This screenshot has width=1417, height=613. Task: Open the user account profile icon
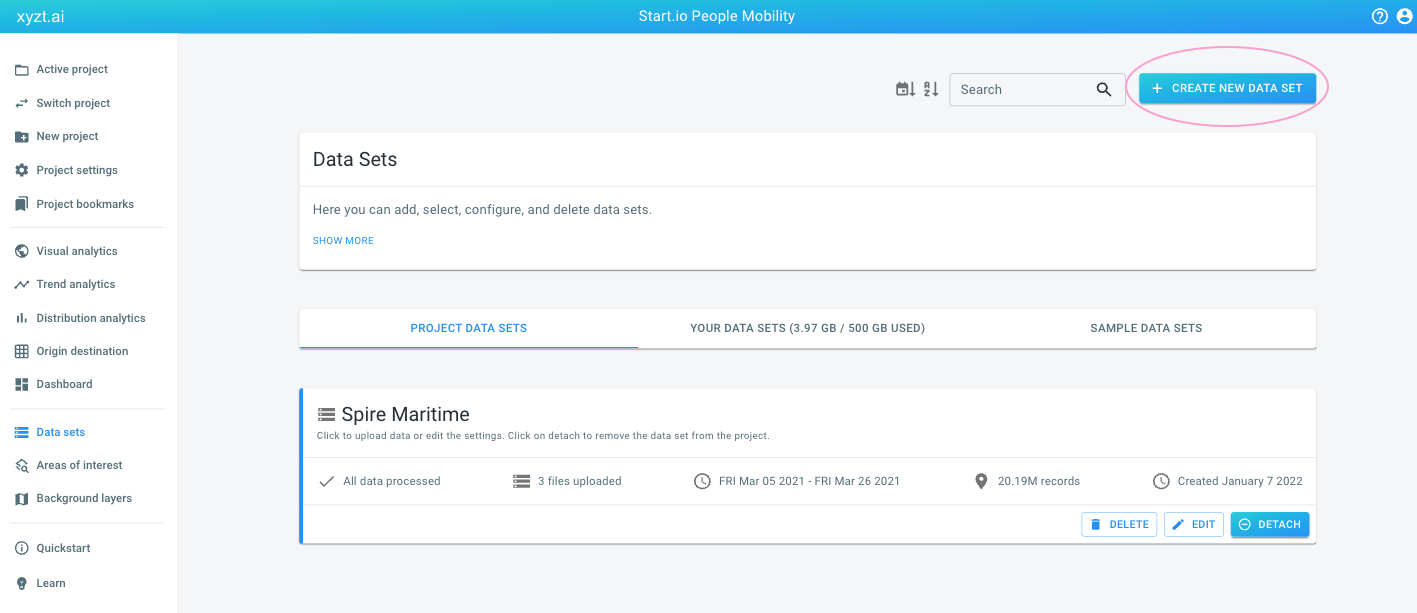coord(1403,16)
